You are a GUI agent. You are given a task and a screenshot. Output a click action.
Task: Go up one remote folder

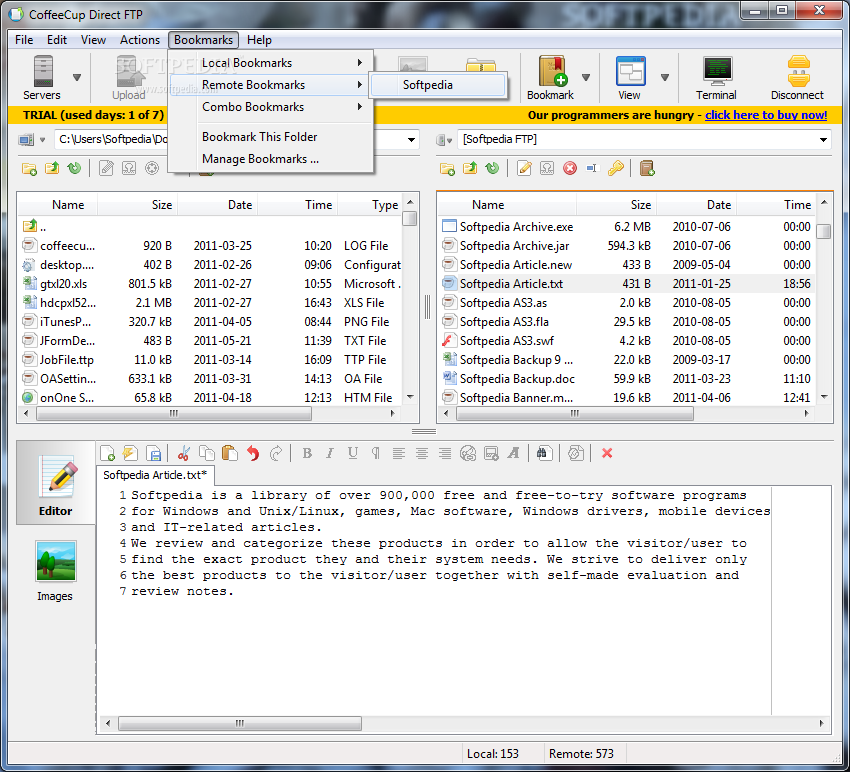[470, 169]
